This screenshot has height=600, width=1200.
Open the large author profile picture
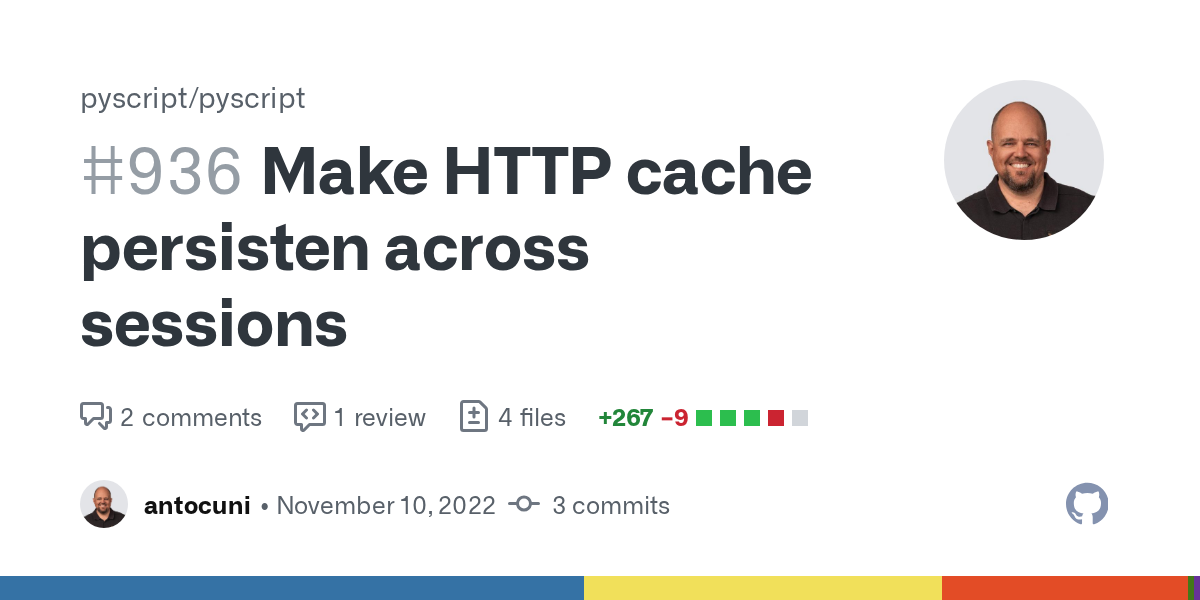[x=1023, y=160]
